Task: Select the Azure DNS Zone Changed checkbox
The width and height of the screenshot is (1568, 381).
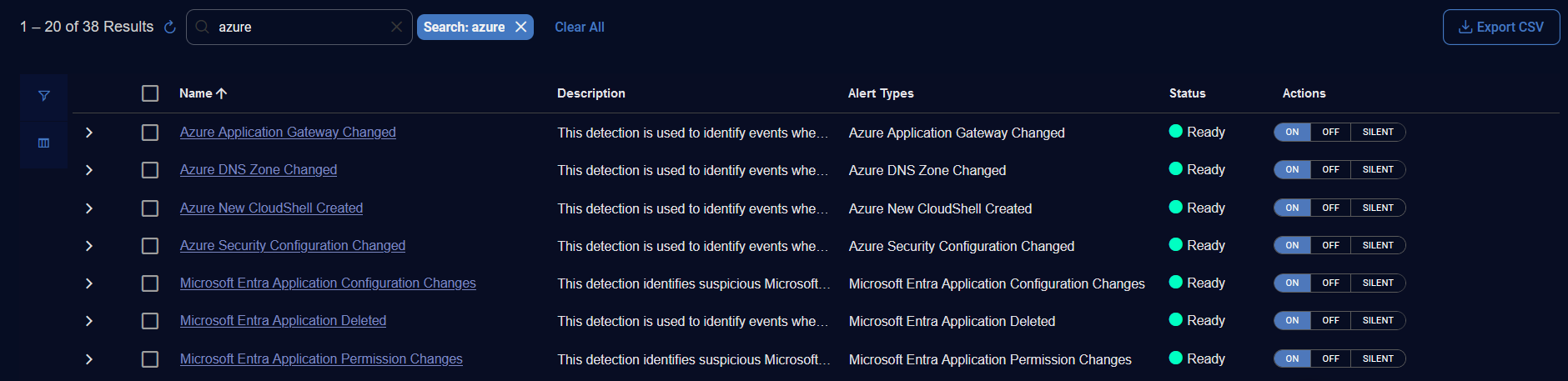Action: [150, 170]
